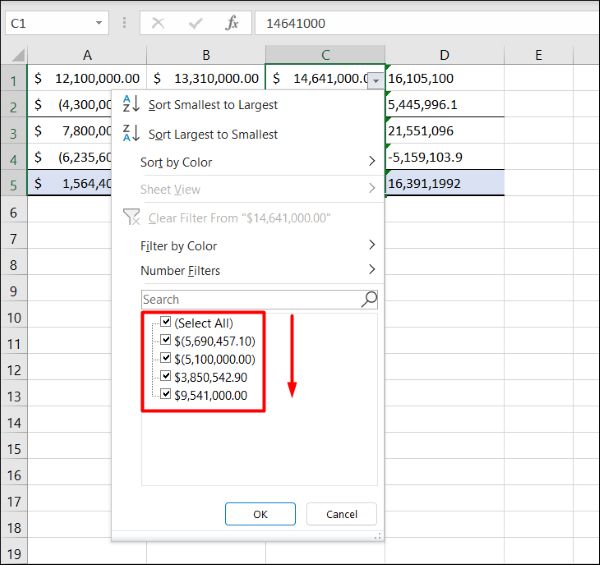Click cell D4 showing -5,159,103.9
600x565 pixels.
point(445,157)
